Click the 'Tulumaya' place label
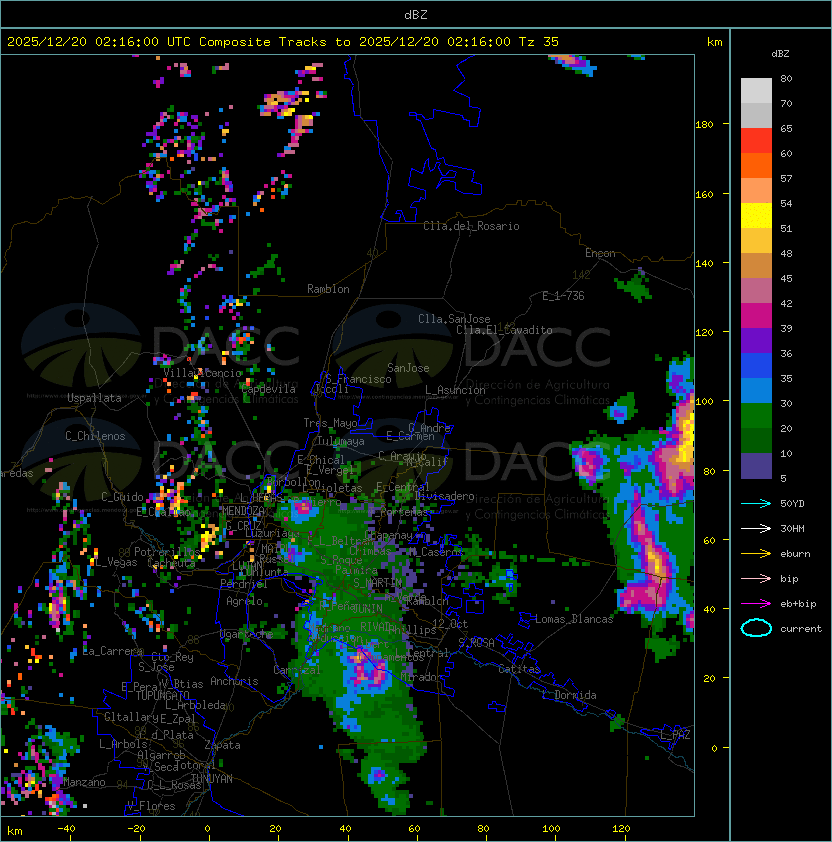The image size is (832, 842). (341, 441)
